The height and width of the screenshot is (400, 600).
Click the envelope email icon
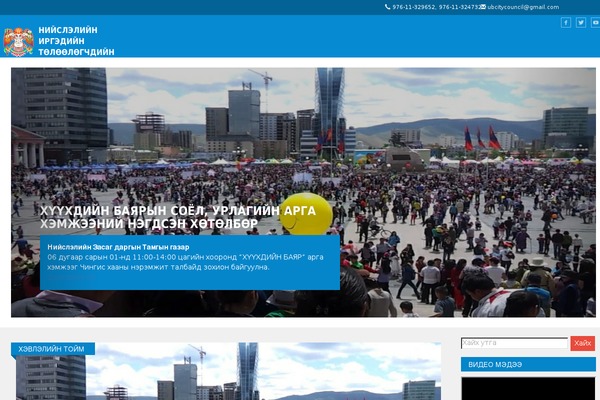pos(483,7)
